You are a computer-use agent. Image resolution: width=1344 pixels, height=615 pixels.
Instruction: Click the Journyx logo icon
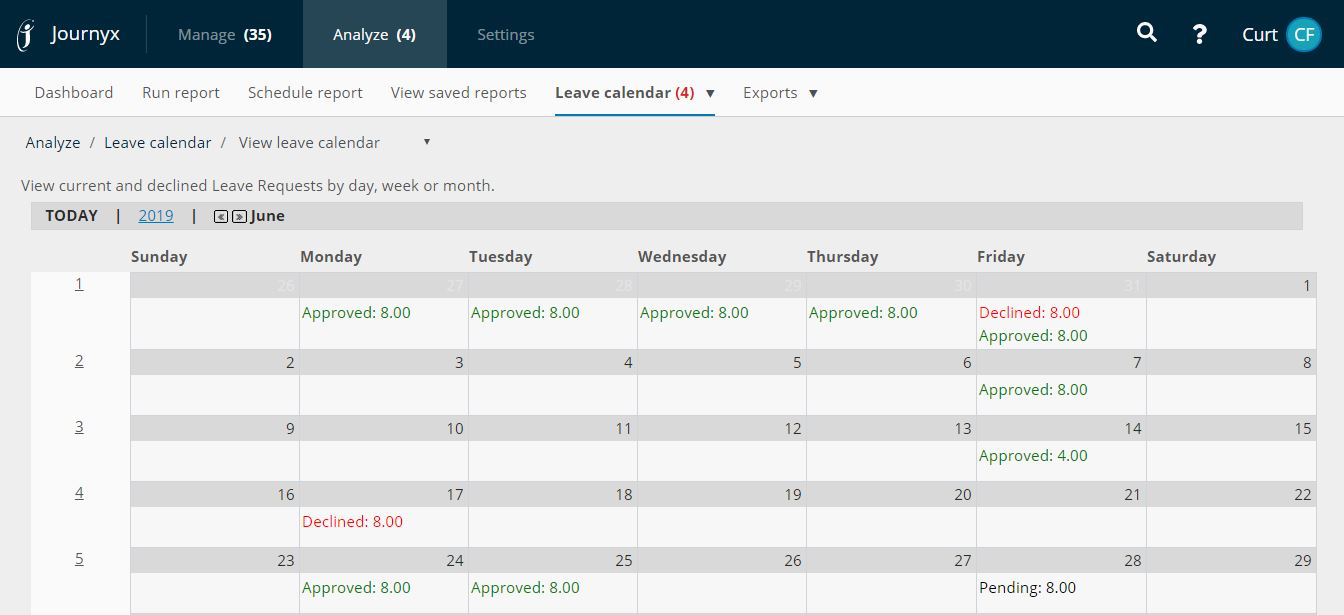click(x=26, y=35)
